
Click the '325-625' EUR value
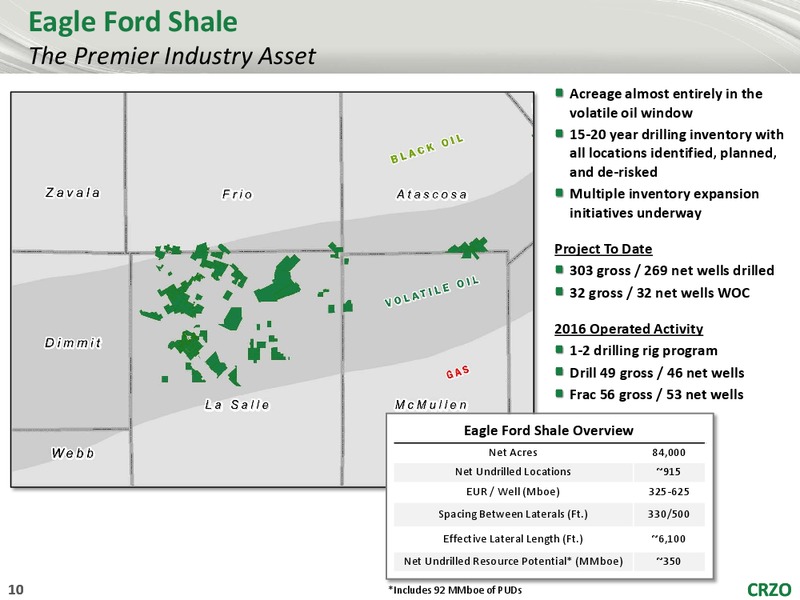pyautogui.click(x=668, y=492)
